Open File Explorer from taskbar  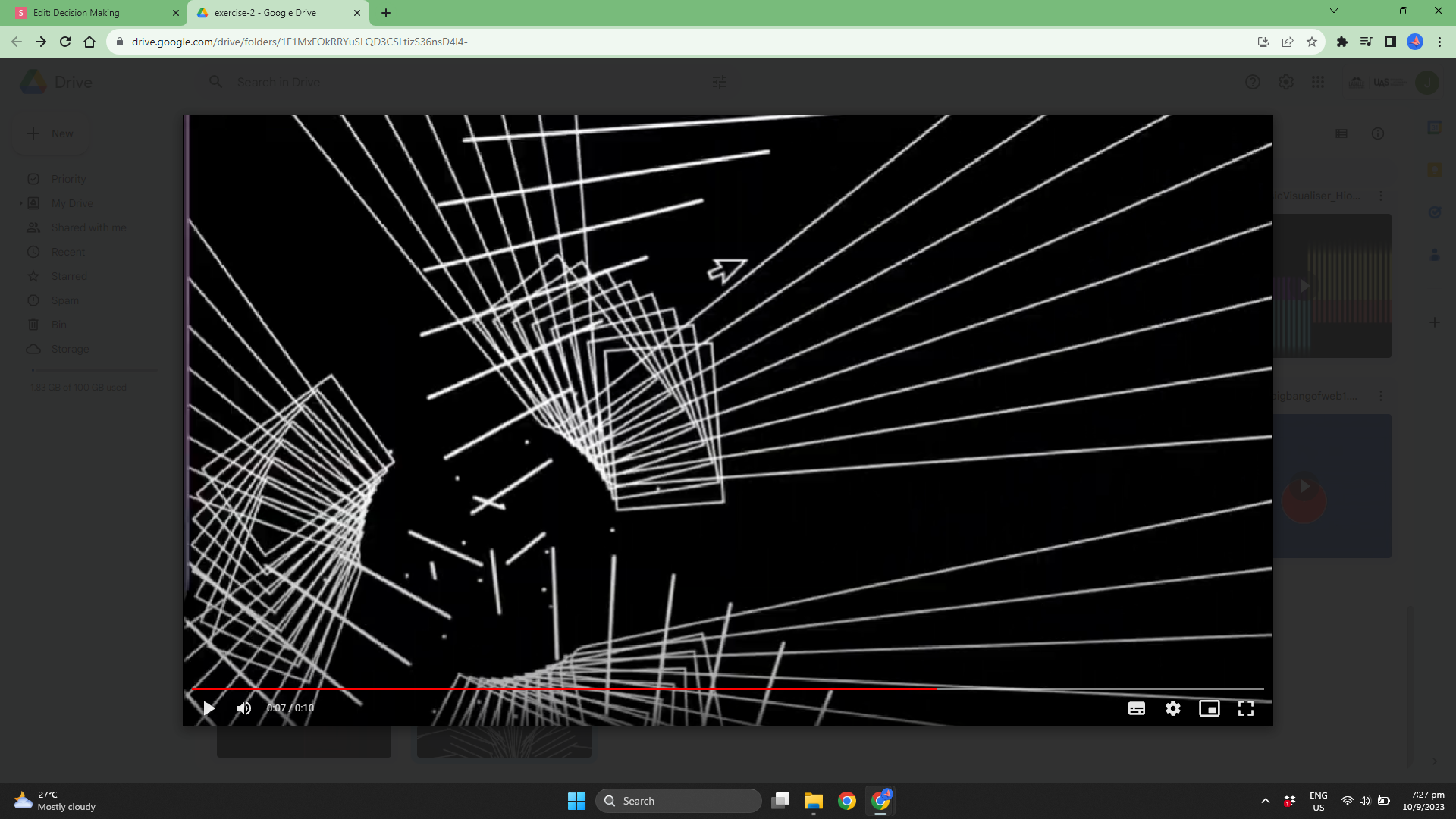814,801
